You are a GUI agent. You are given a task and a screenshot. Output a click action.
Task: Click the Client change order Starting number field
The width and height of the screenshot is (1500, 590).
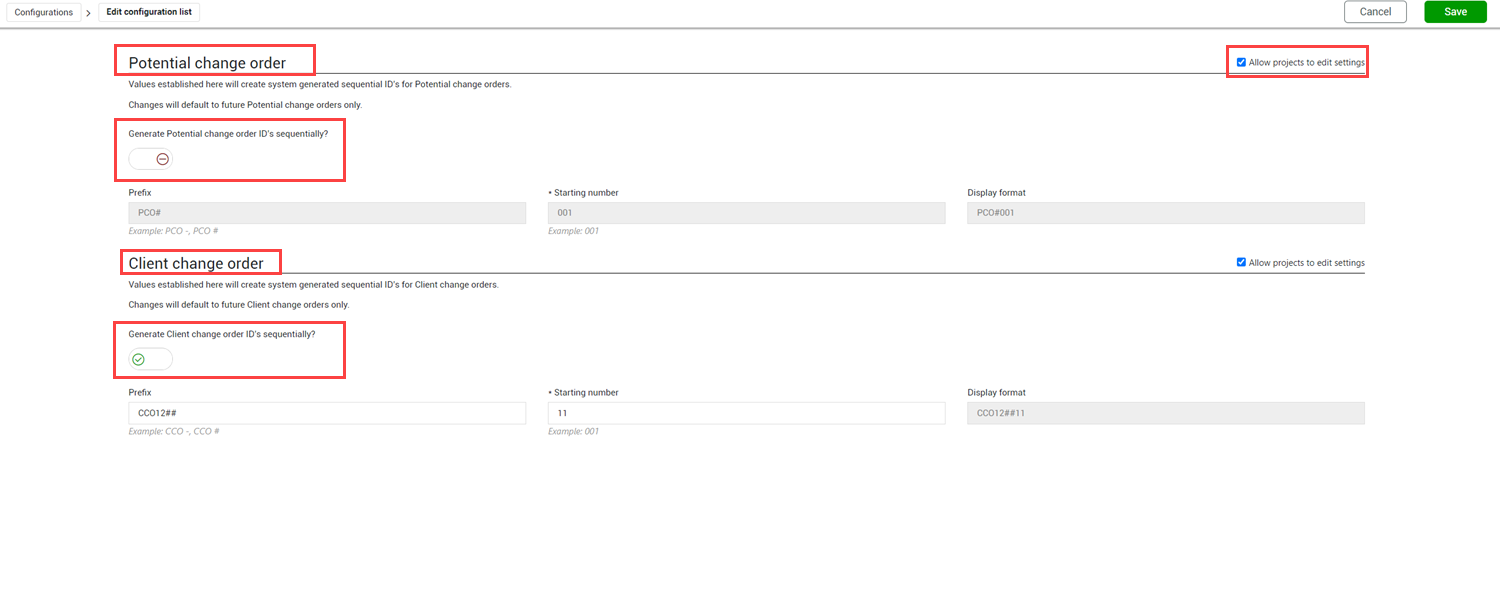pos(746,413)
